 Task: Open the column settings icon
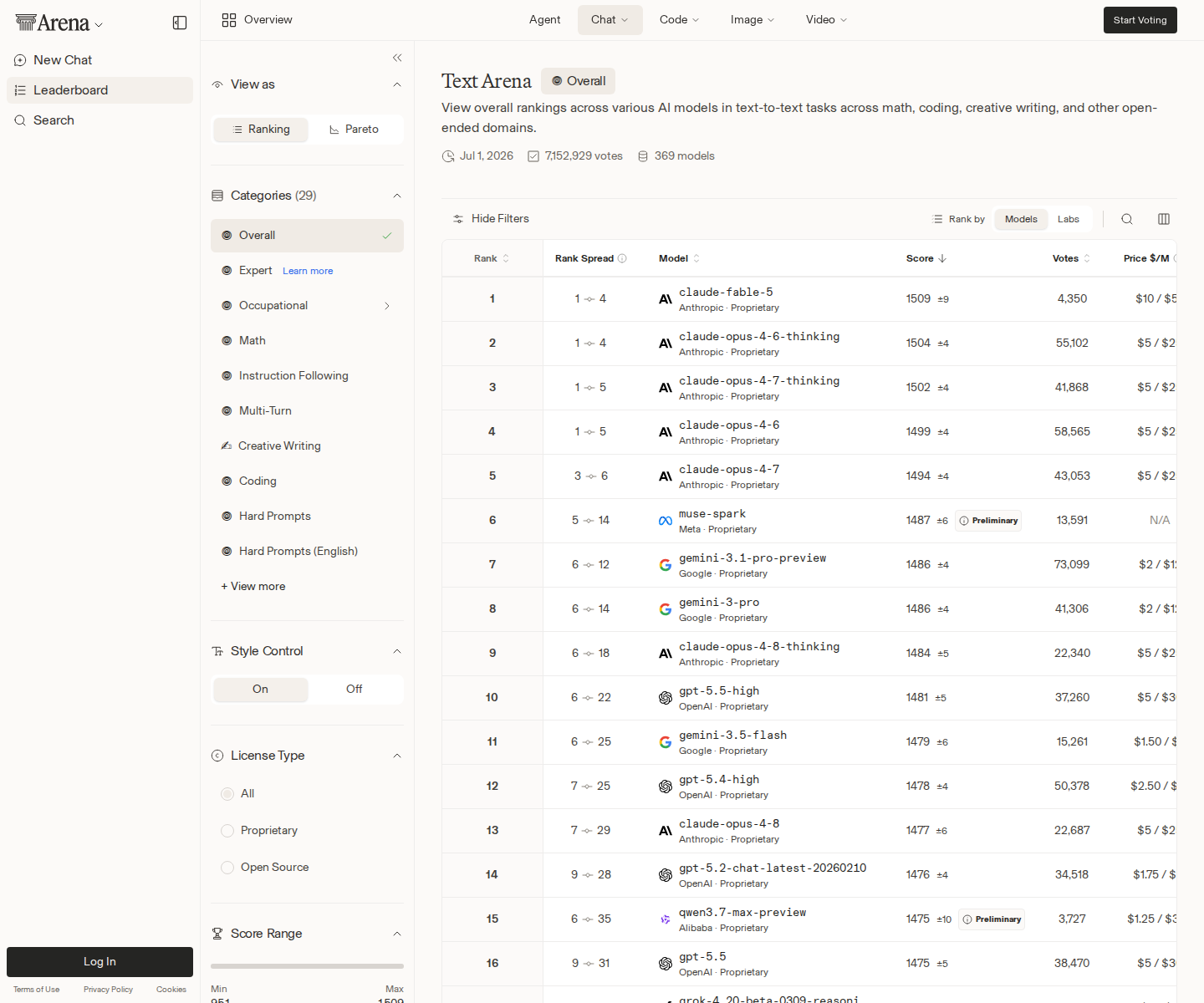click(x=1164, y=219)
